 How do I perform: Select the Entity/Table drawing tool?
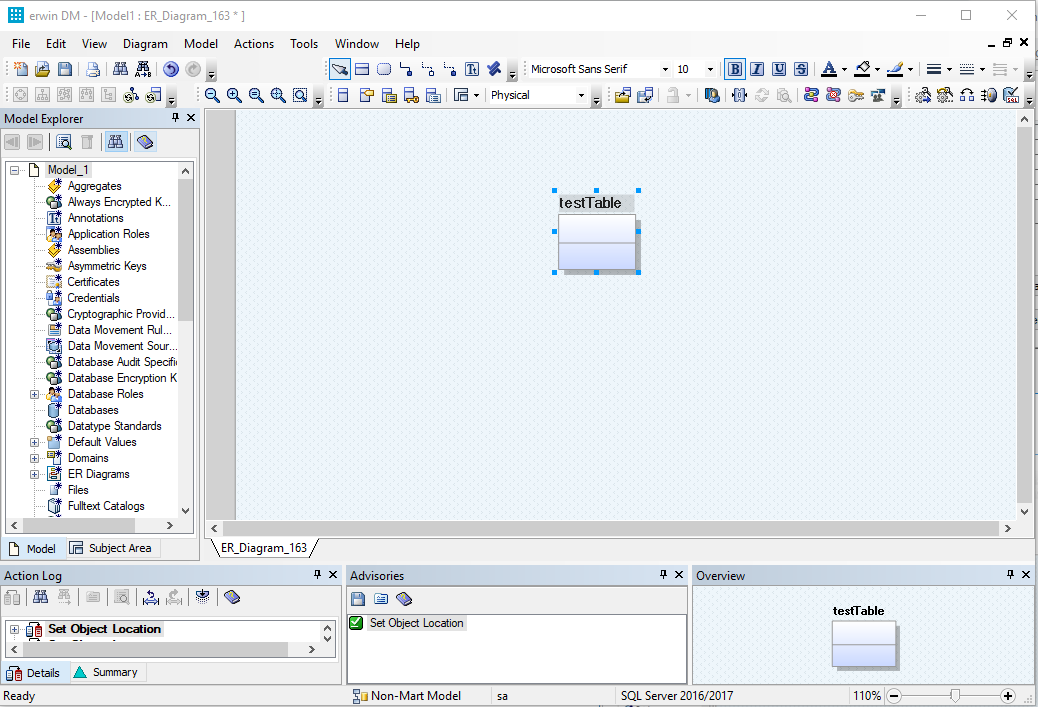pos(362,69)
